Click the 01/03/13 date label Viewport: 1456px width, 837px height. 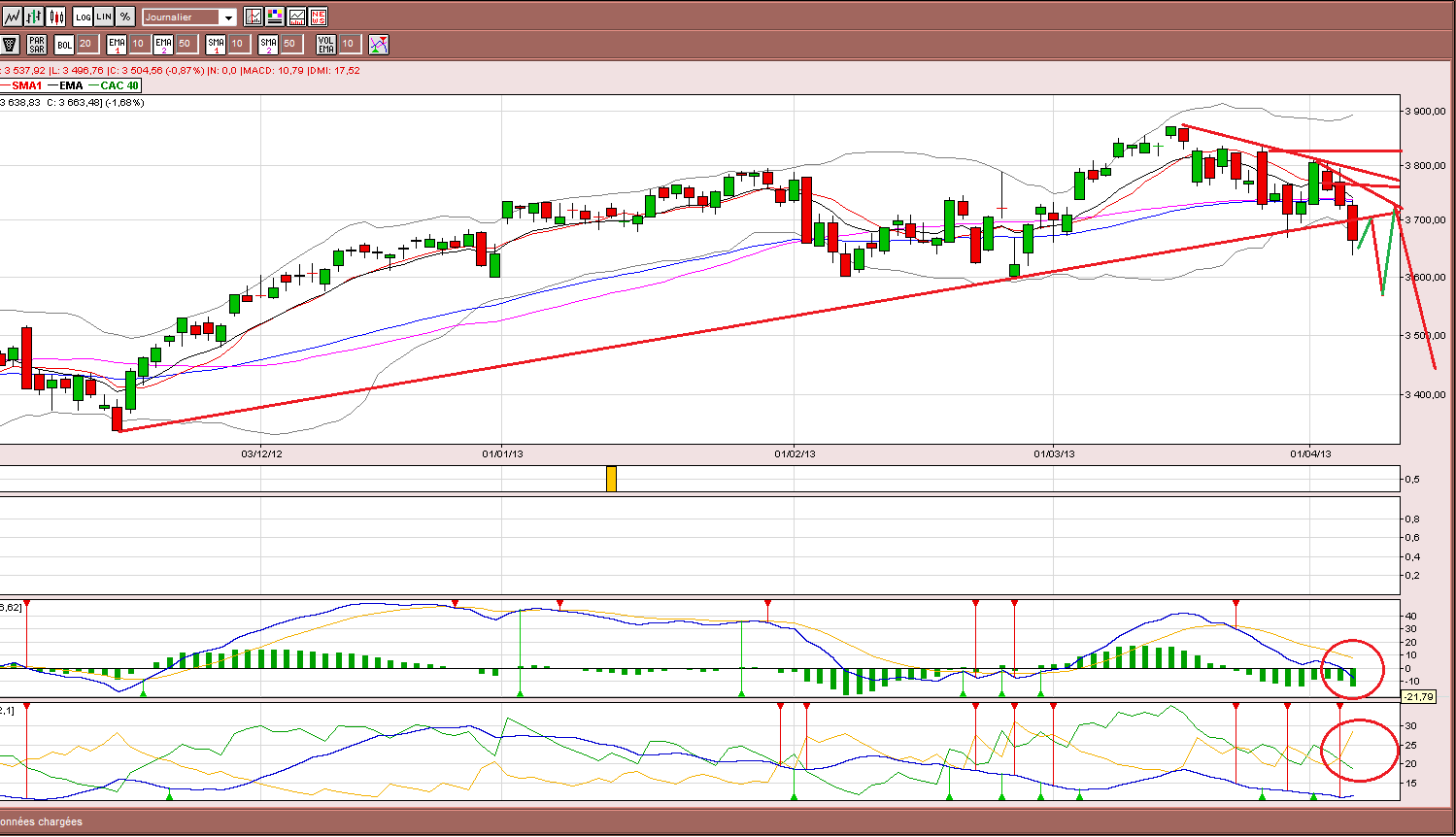1054,453
